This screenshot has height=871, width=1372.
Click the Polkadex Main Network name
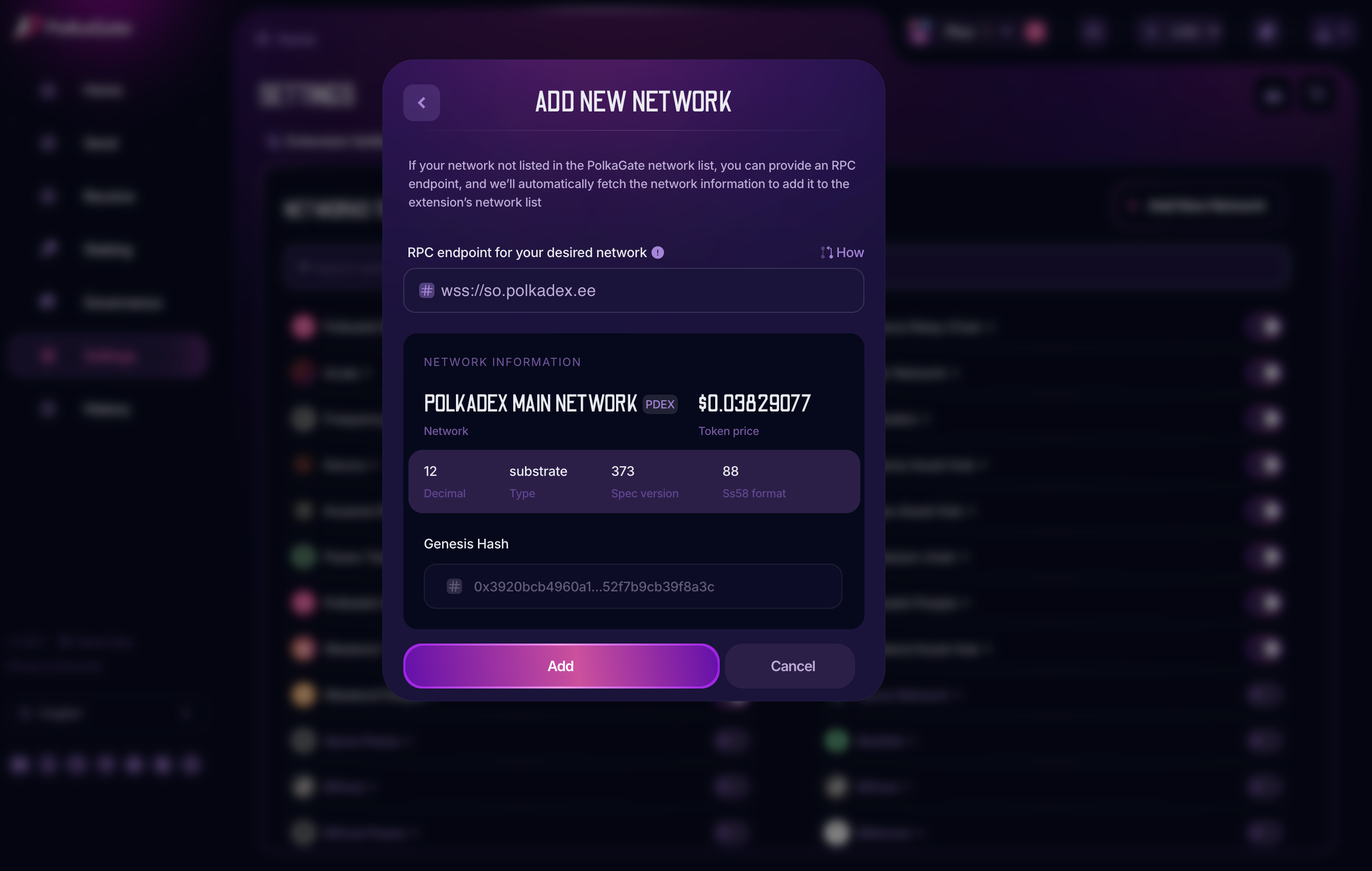click(x=530, y=403)
